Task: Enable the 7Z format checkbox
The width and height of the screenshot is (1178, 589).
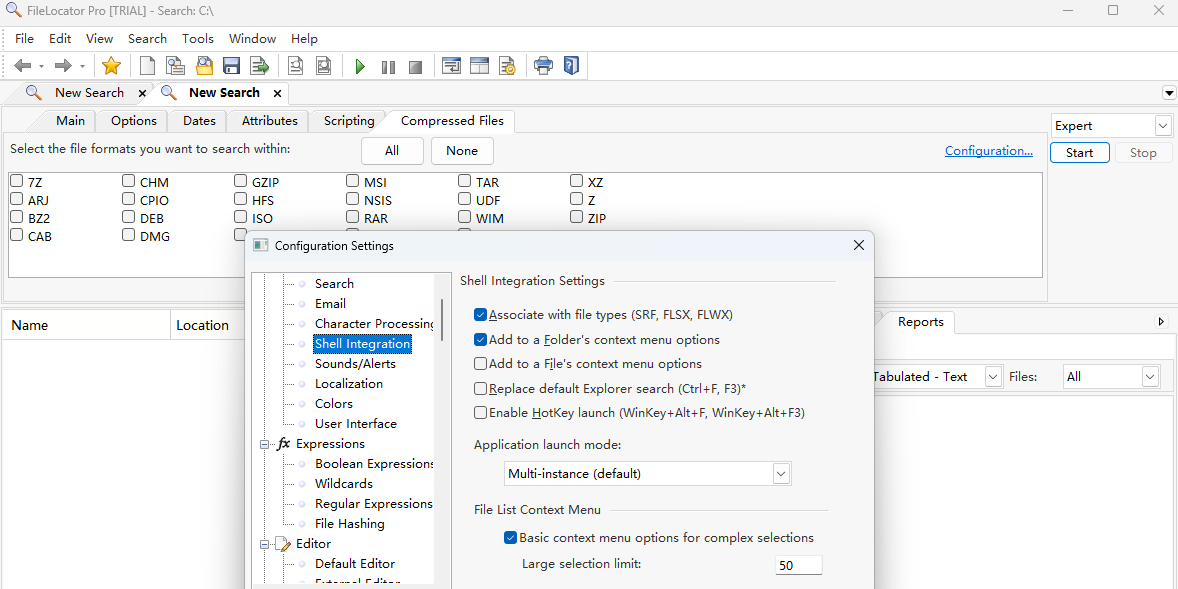Action: click(16, 181)
